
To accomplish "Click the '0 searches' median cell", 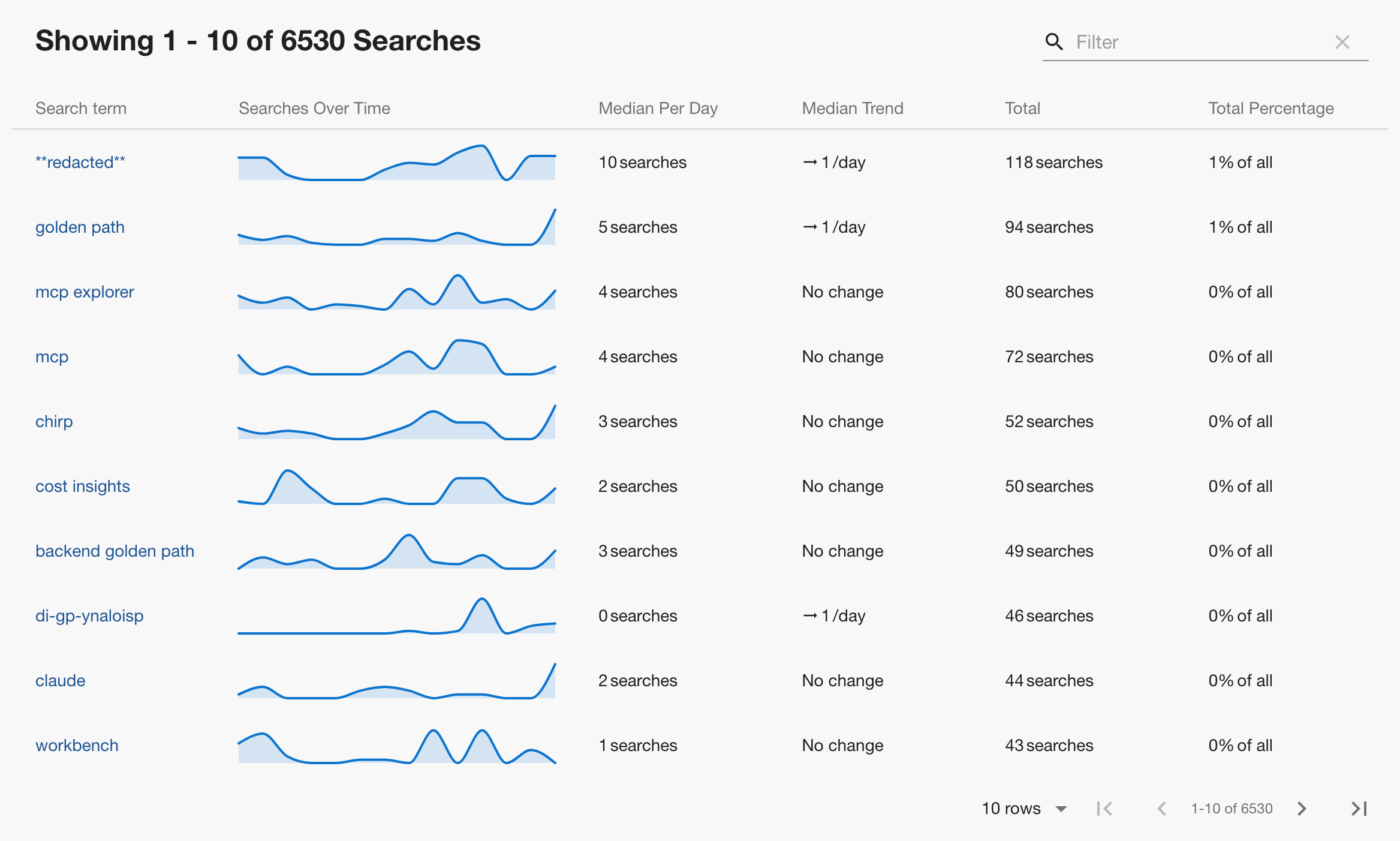I will pos(637,615).
